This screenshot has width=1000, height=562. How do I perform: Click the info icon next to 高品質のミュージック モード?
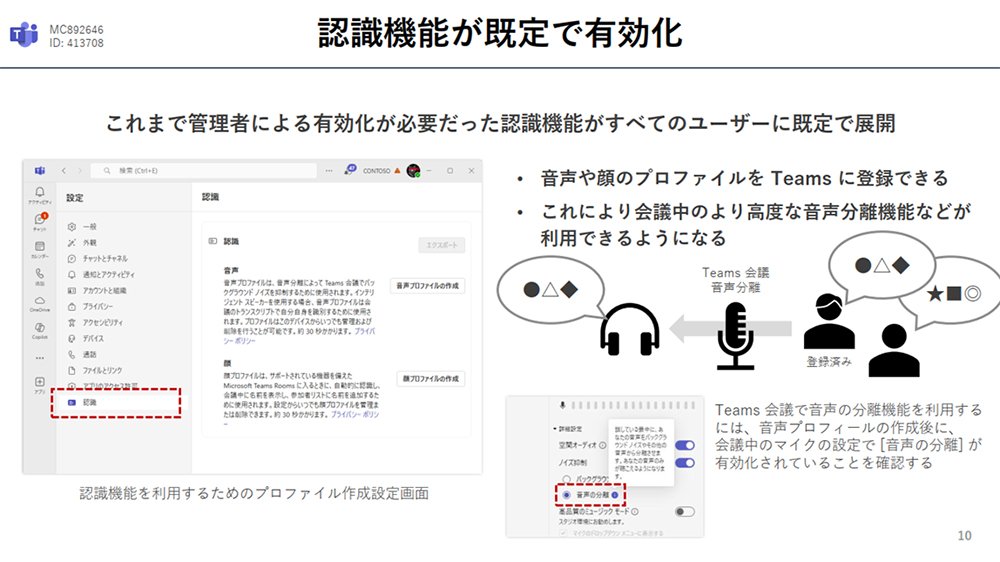635,512
